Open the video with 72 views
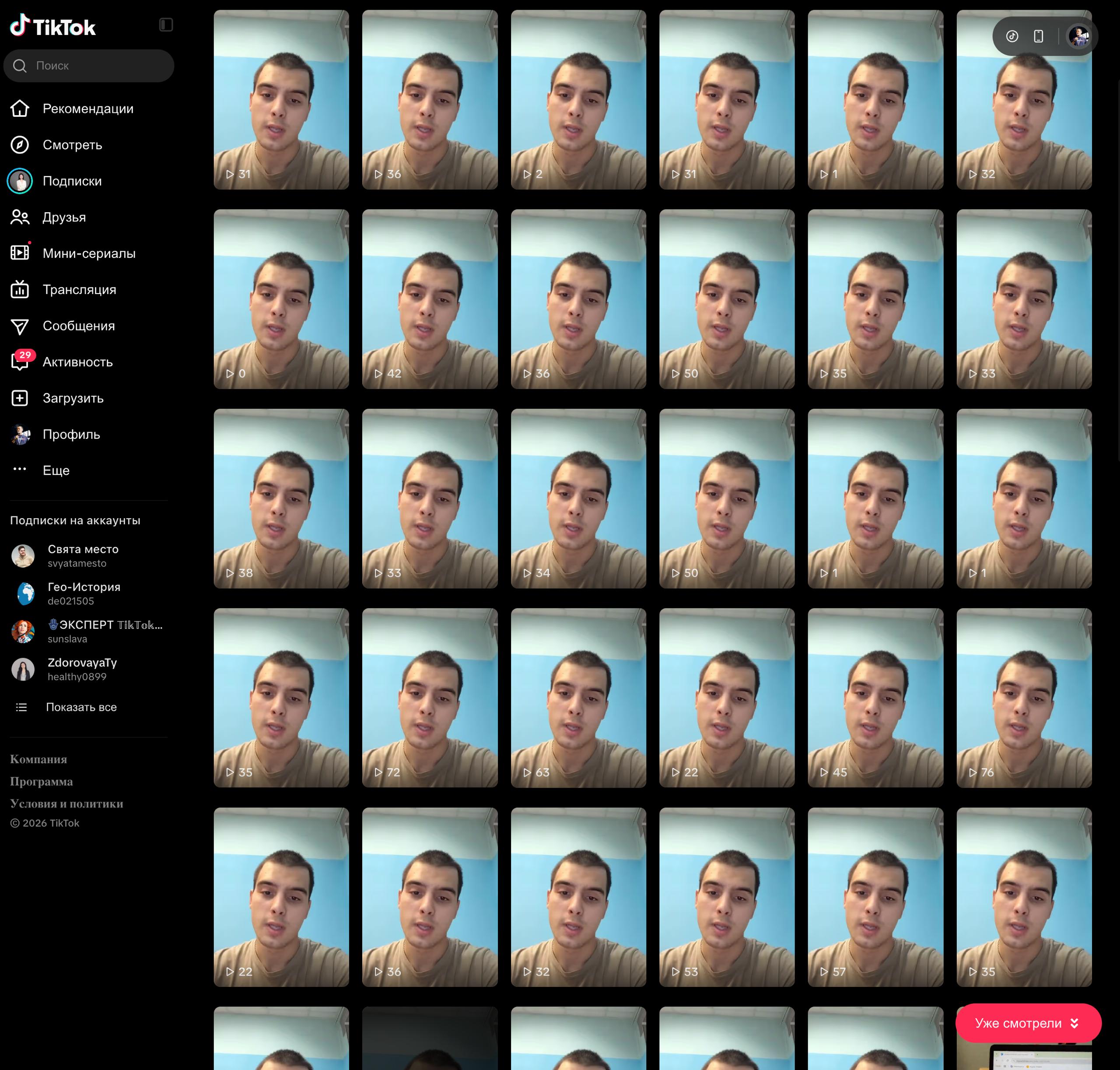The height and width of the screenshot is (1070, 1120). pos(430,698)
